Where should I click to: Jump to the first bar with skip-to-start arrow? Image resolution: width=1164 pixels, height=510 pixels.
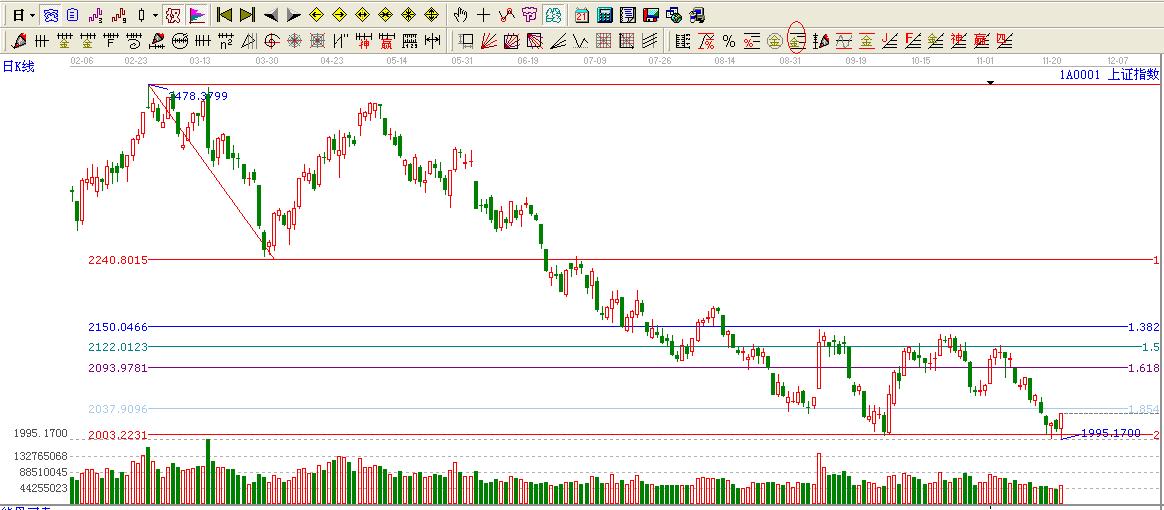pos(225,15)
